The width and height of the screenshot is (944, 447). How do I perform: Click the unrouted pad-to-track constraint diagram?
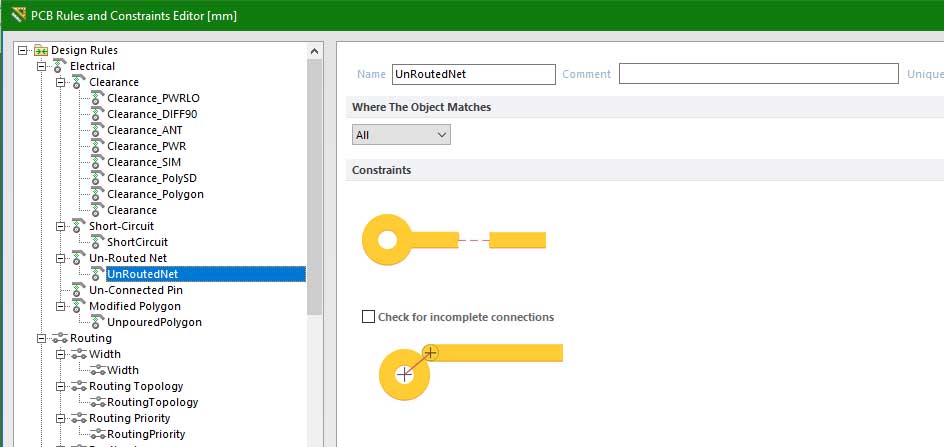click(x=453, y=240)
